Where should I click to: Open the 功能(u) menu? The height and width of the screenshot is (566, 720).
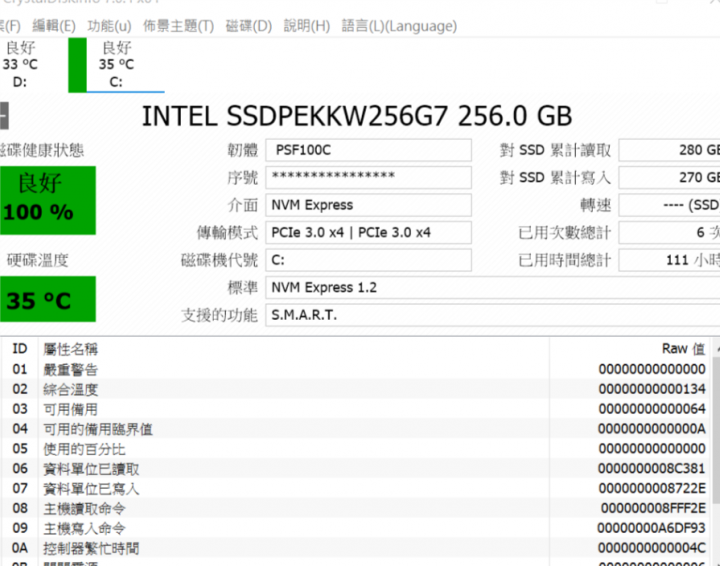click(109, 26)
